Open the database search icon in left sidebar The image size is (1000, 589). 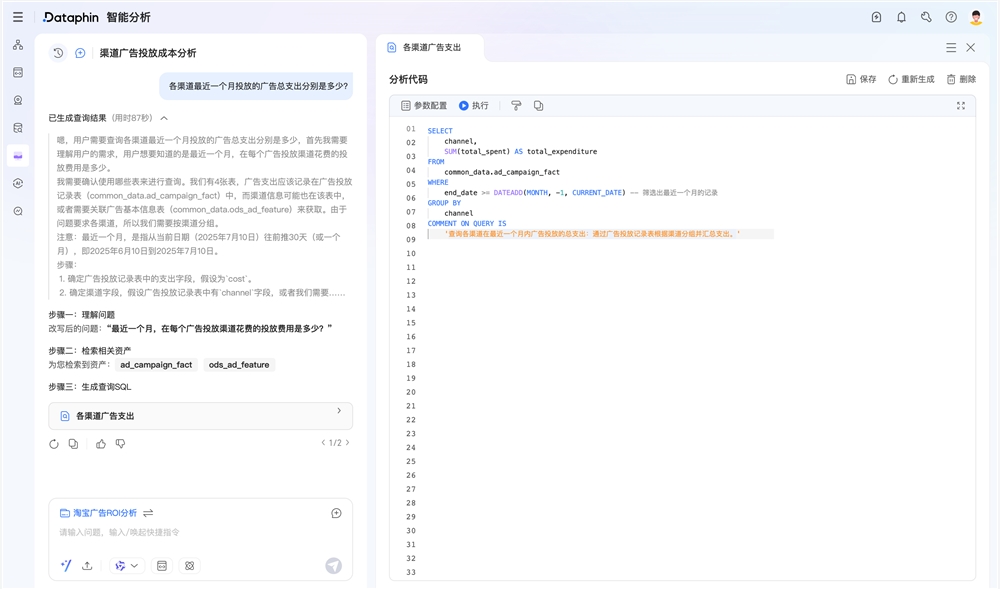pos(18,128)
